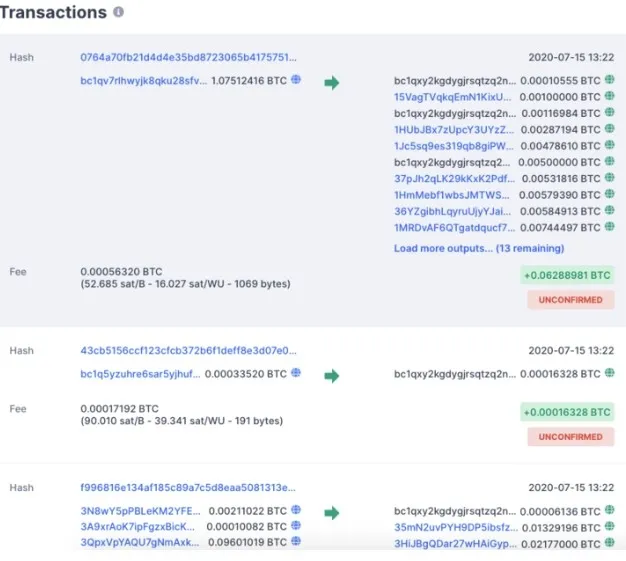The width and height of the screenshot is (626, 561).
Task: Open output address 1MRDvAF6QTgatdqucf7
Action: (x=452, y=227)
